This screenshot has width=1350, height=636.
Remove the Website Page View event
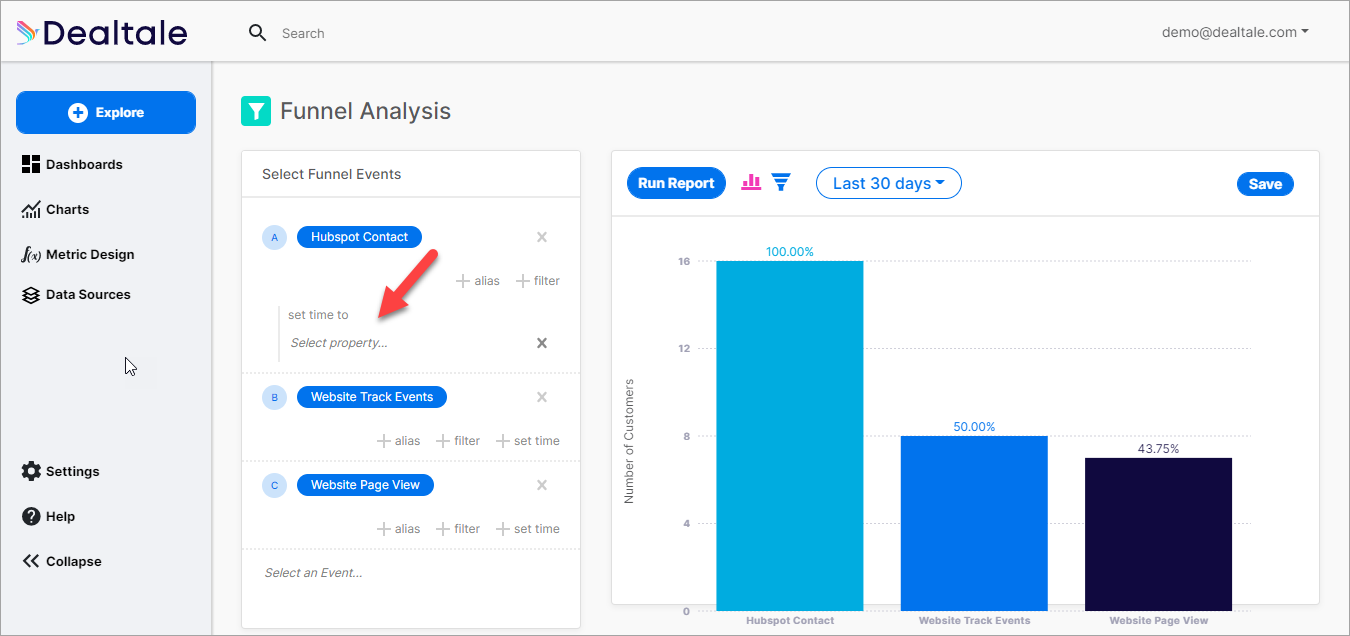542,485
